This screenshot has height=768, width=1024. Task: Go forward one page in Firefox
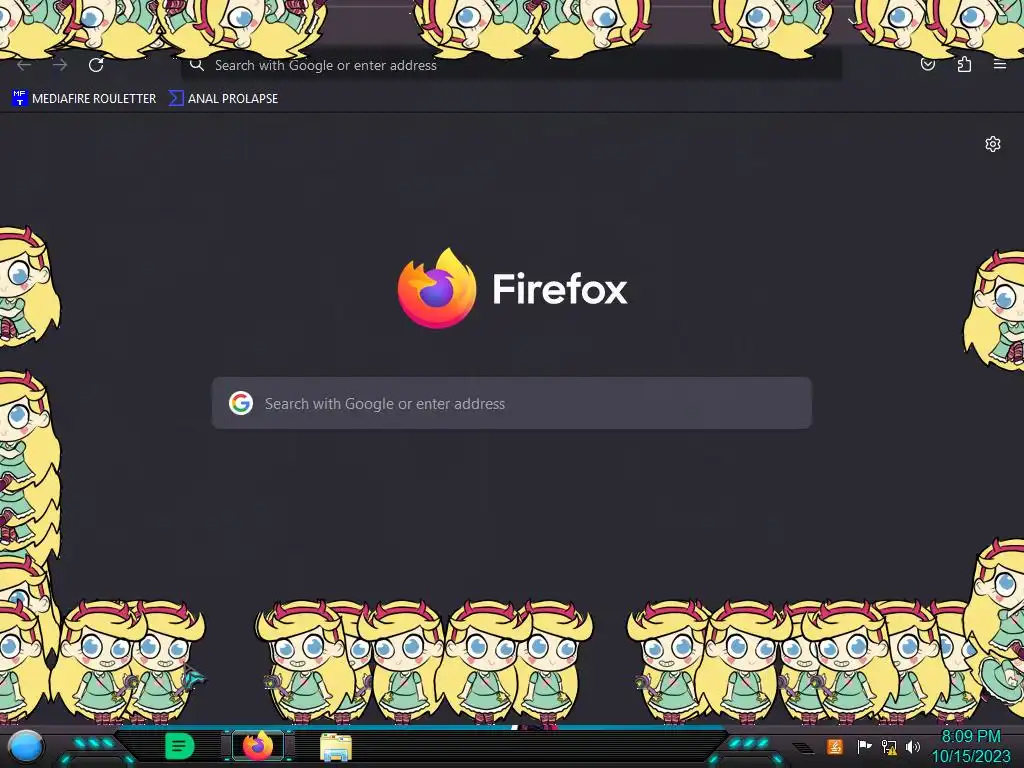pyautogui.click(x=60, y=65)
